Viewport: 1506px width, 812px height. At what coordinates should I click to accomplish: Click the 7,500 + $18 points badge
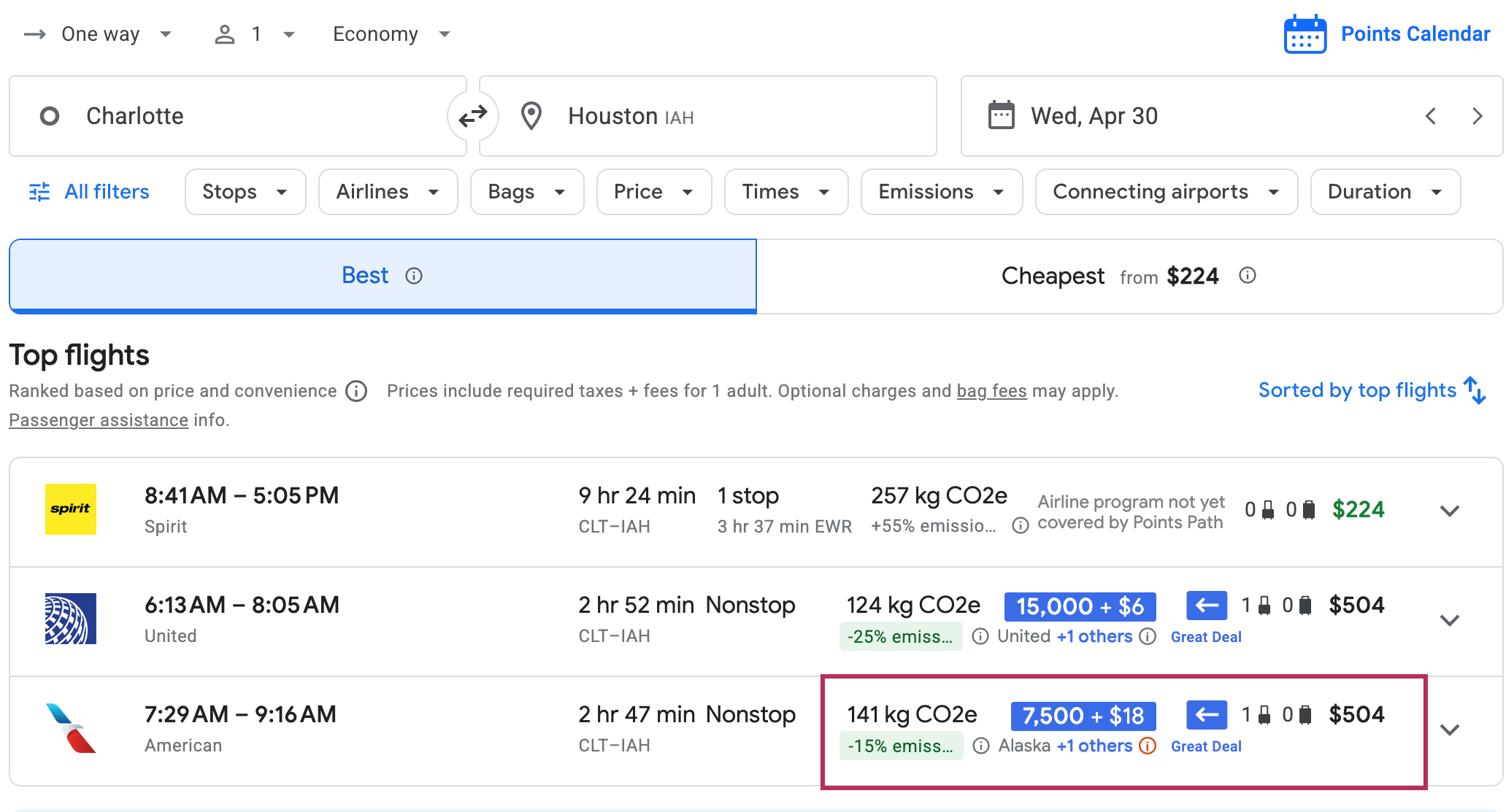point(1083,716)
